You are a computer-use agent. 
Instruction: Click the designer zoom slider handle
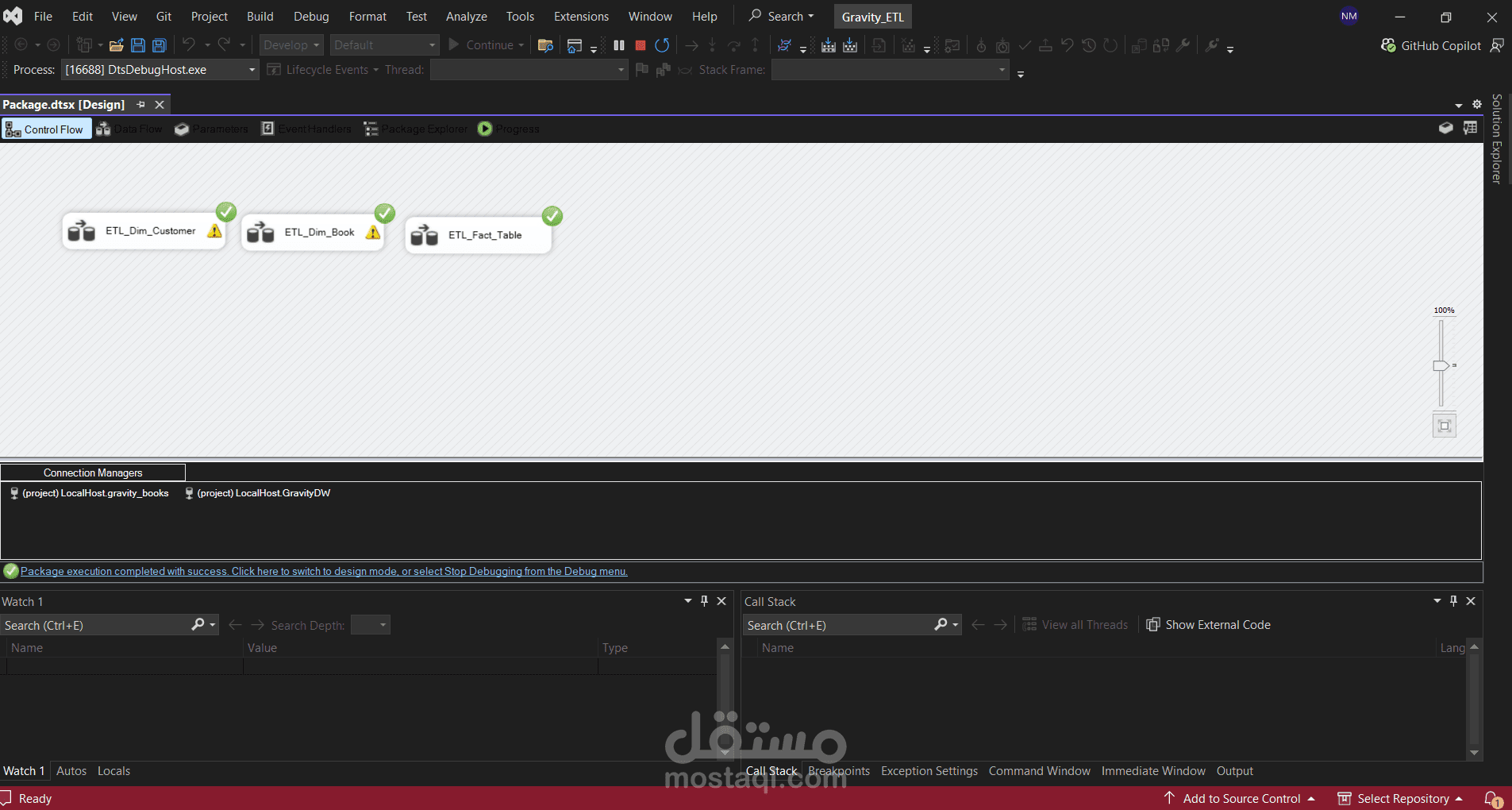coord(1441,365)
